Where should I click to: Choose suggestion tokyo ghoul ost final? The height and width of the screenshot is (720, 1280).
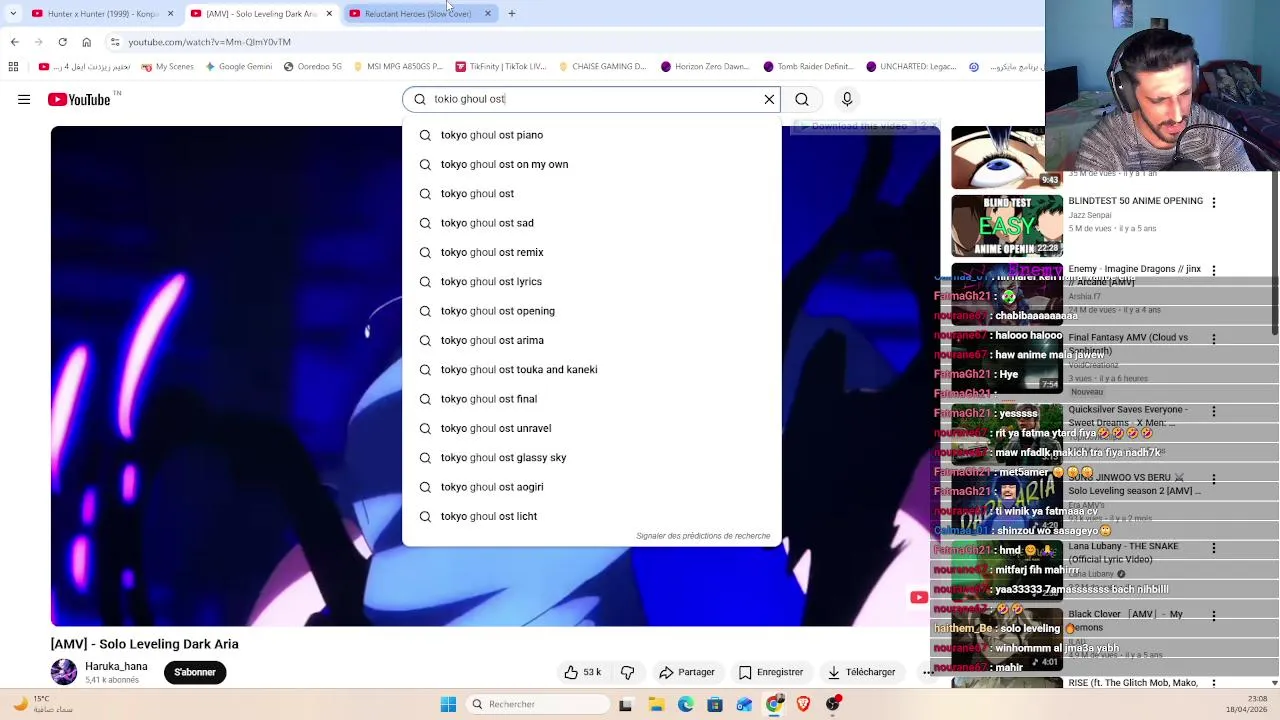(592, 399)
